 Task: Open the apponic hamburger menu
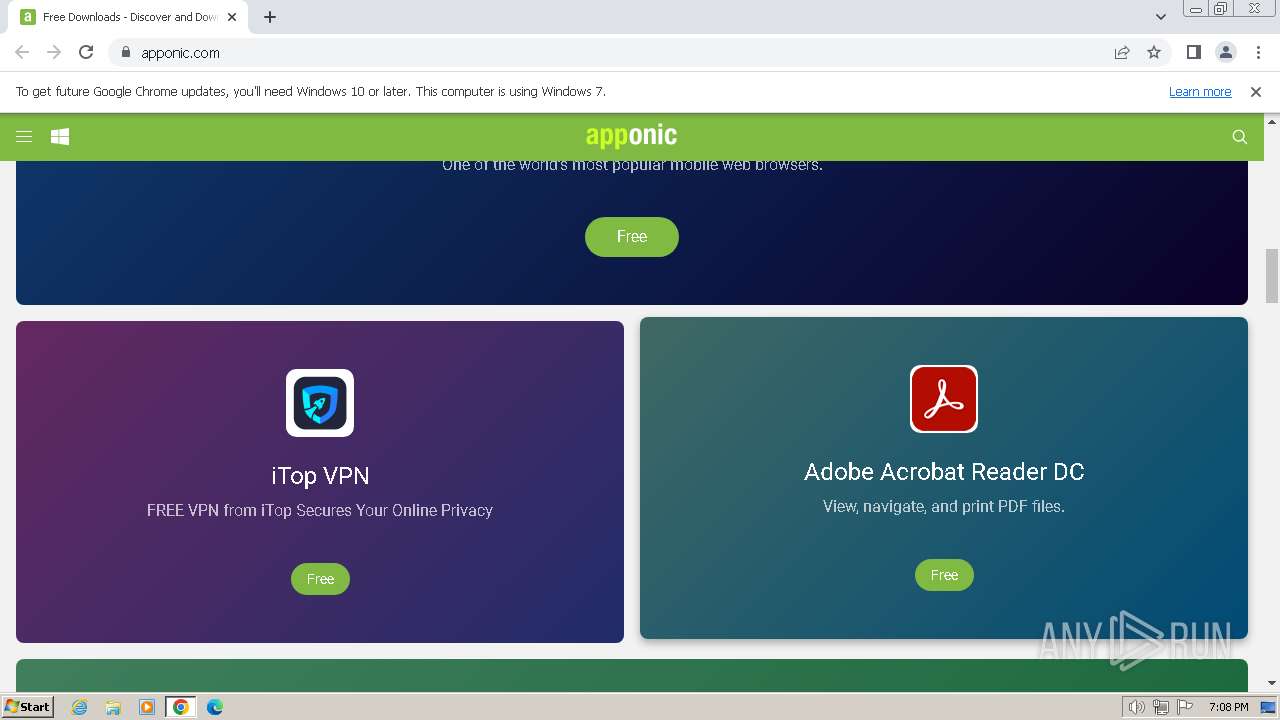point(24,137)
